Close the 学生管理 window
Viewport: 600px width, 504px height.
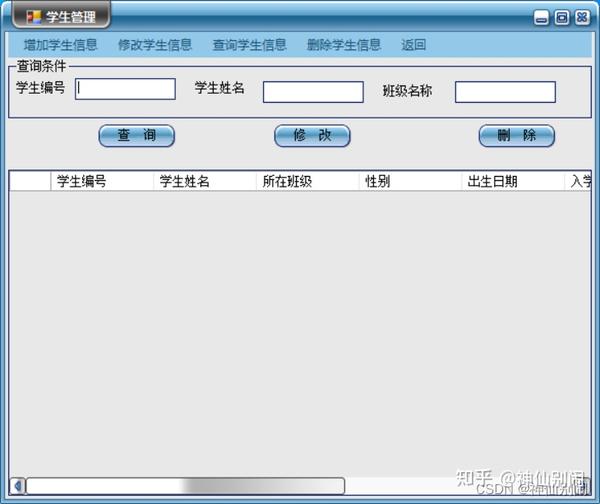click(582, 18)
